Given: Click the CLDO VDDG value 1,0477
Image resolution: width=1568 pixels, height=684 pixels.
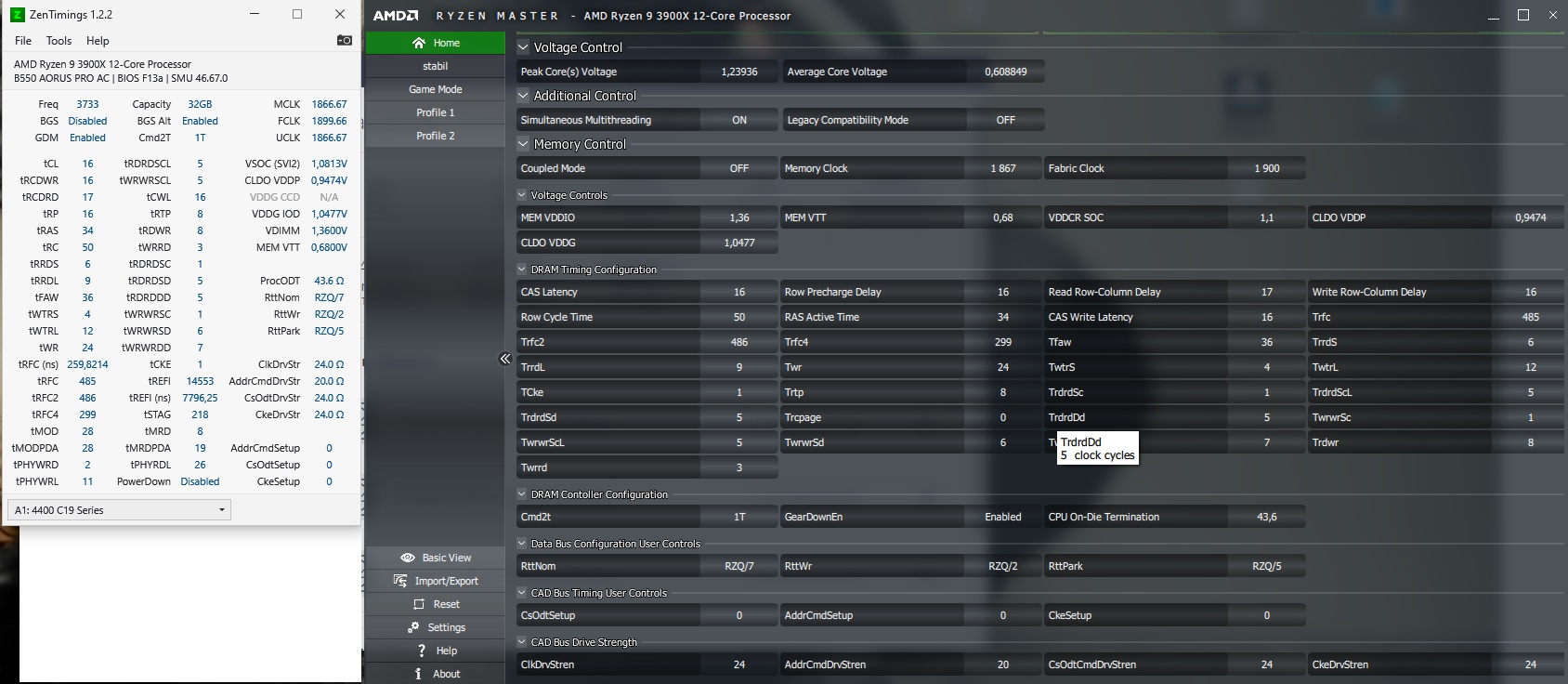Looking at the screenshot, I should coord(739,243).
